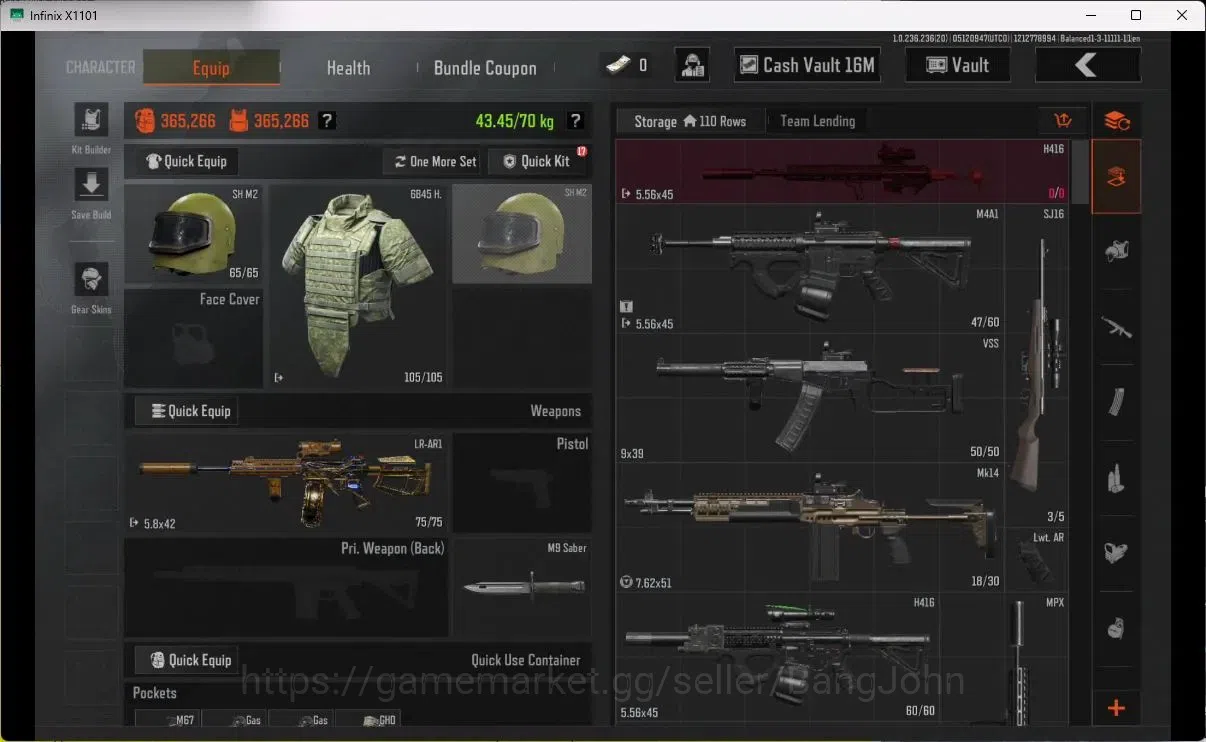The height and width of the screenshot is (742, 1206).
Task: Filter storage by armor vest icon
Action: [1117, 252]
